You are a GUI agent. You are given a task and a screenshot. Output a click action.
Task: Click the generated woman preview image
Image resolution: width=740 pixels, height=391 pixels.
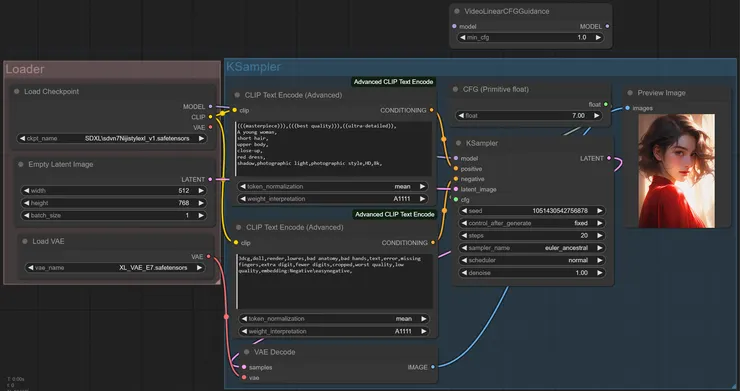point(676,171)
